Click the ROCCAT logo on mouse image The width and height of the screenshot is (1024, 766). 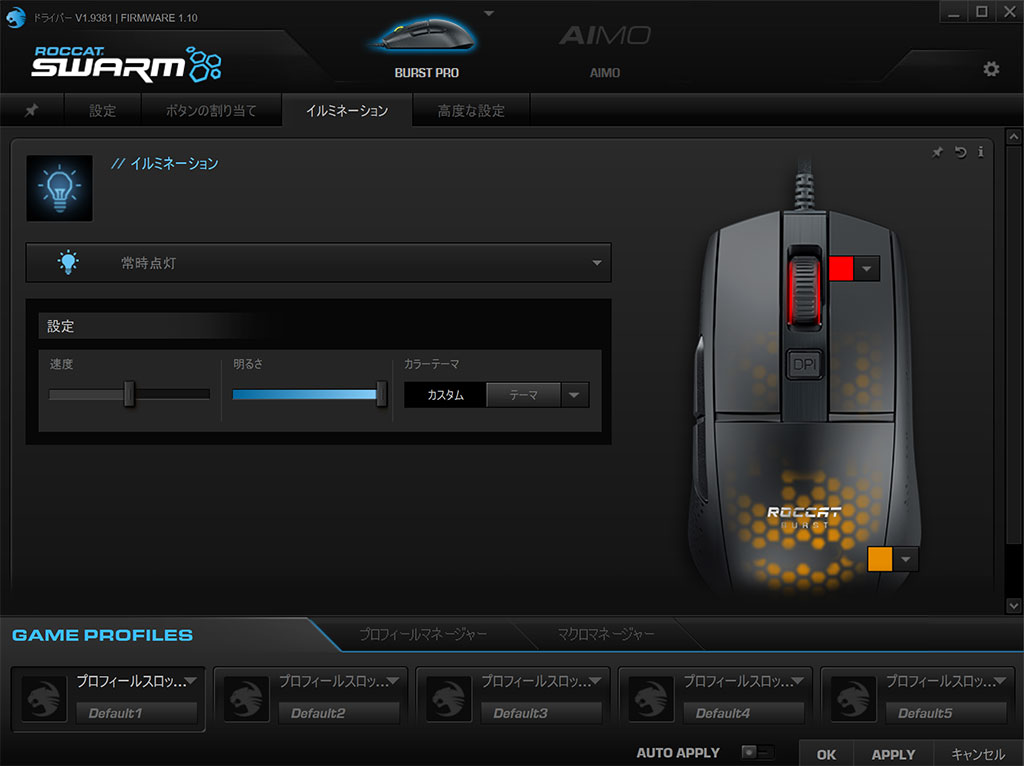coord(803,513)
